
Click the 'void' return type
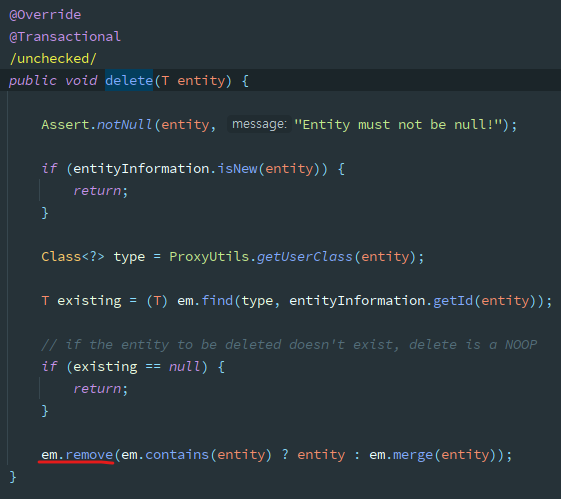click(x=81, y=80)
